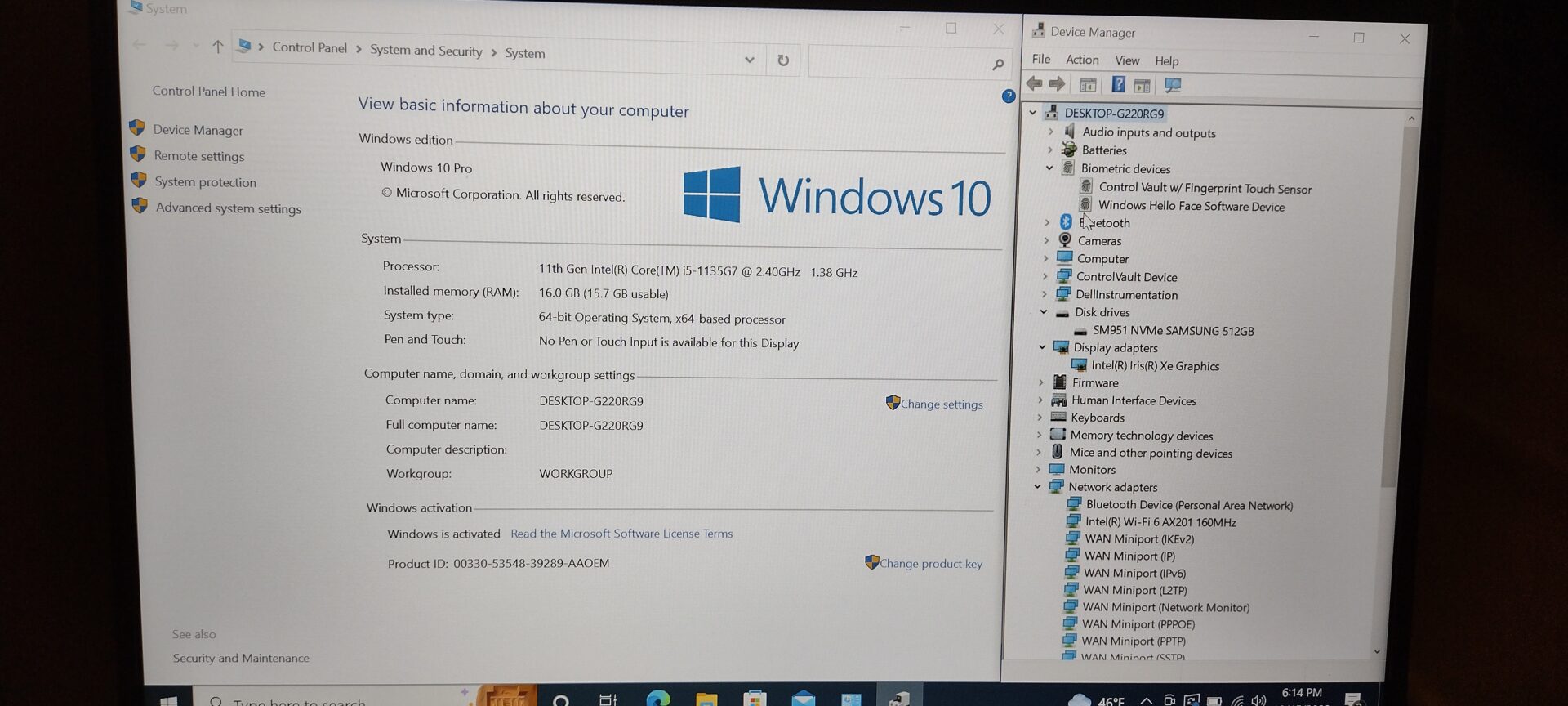Select Bluetooth Device (Personal Area Network)
1568x706 pixels.
pyautogui.click(x=1189, y=505)
